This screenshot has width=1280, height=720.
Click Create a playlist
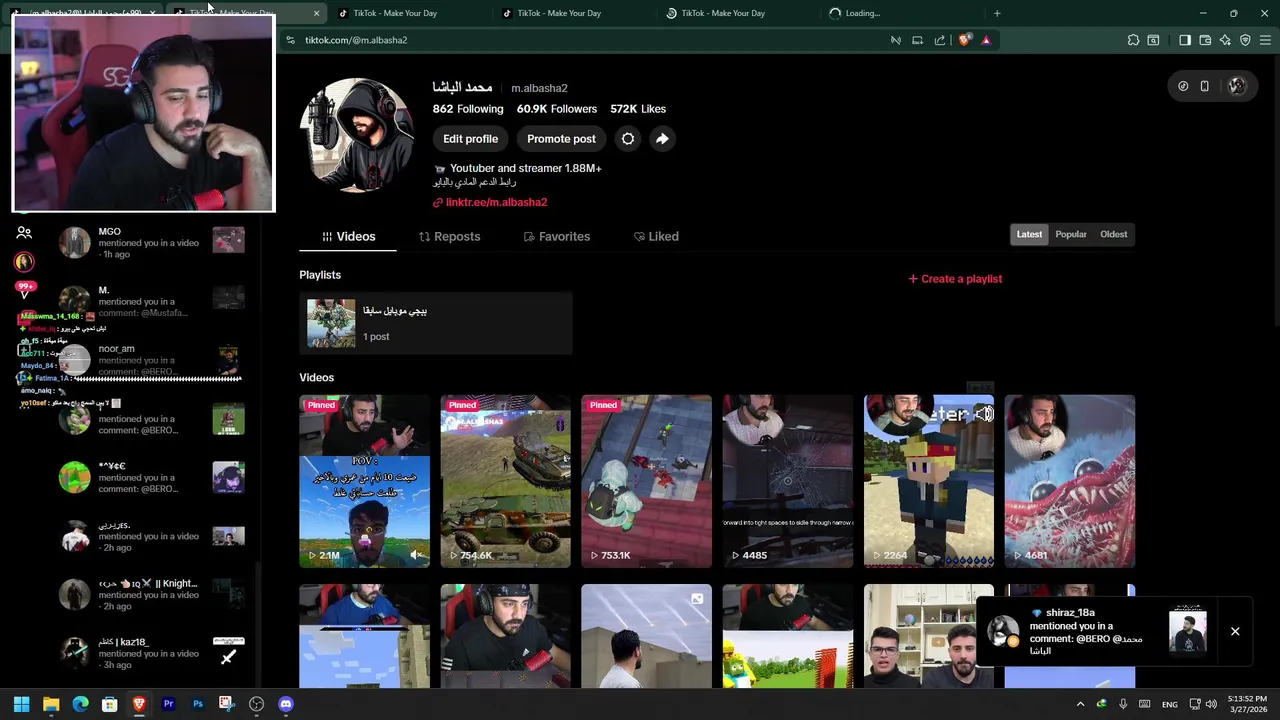[955, 279]
